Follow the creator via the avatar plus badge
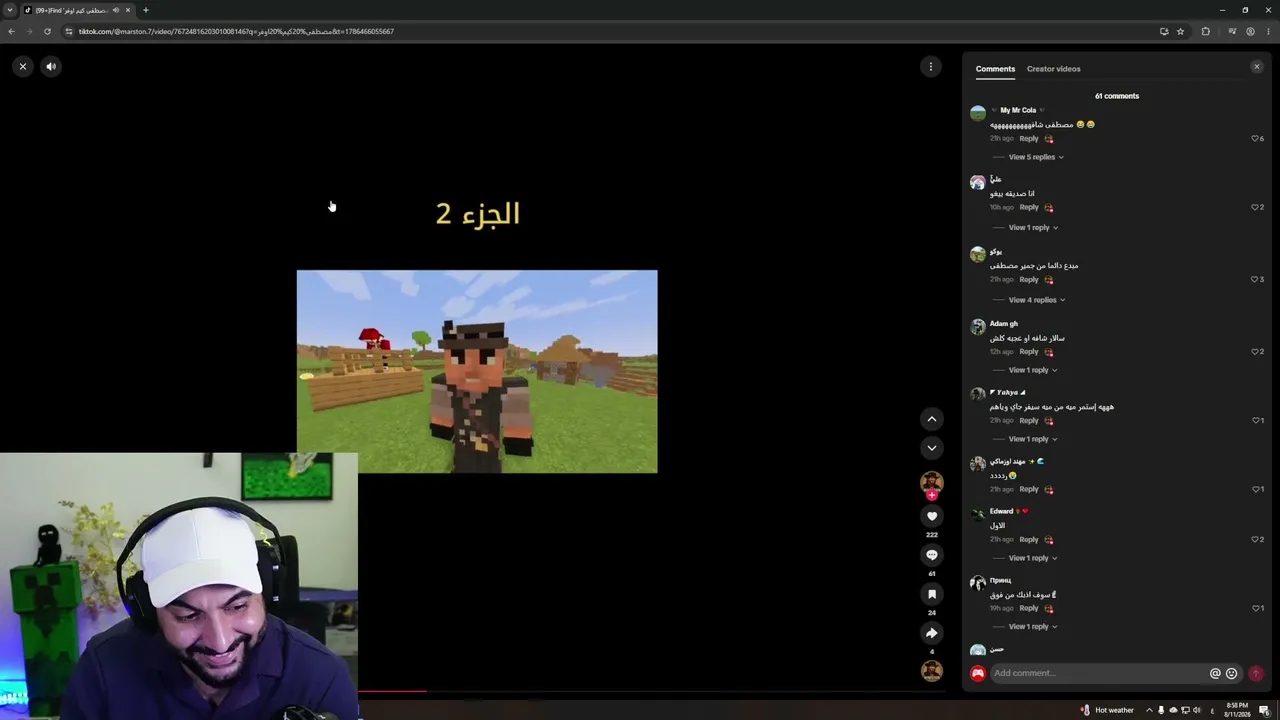This screenshot has height=720, width=1280. click(932, 495)
